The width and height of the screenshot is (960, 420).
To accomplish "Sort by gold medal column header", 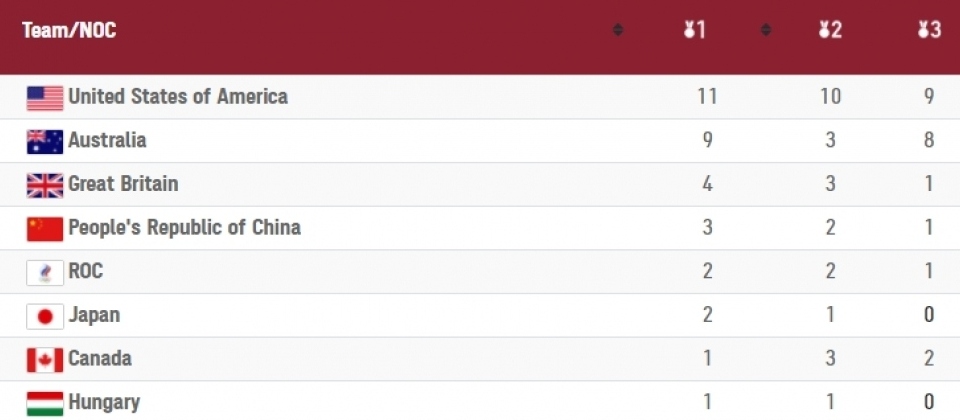I will pos(695,30).
